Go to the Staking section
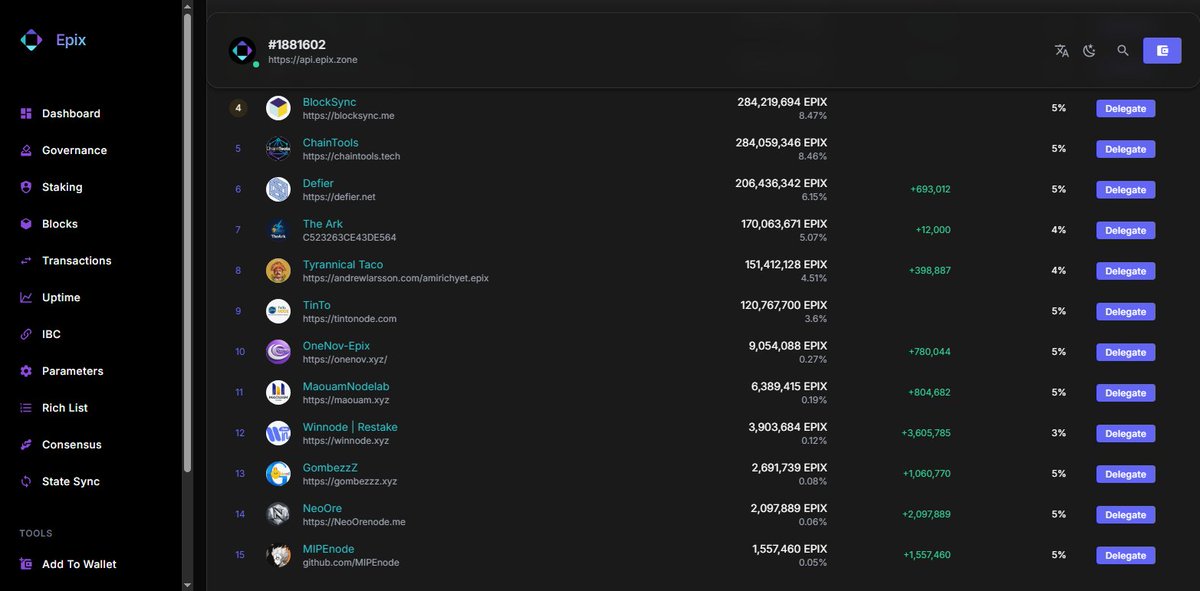This screenshot has width=1200, height=591. [62, 187]
